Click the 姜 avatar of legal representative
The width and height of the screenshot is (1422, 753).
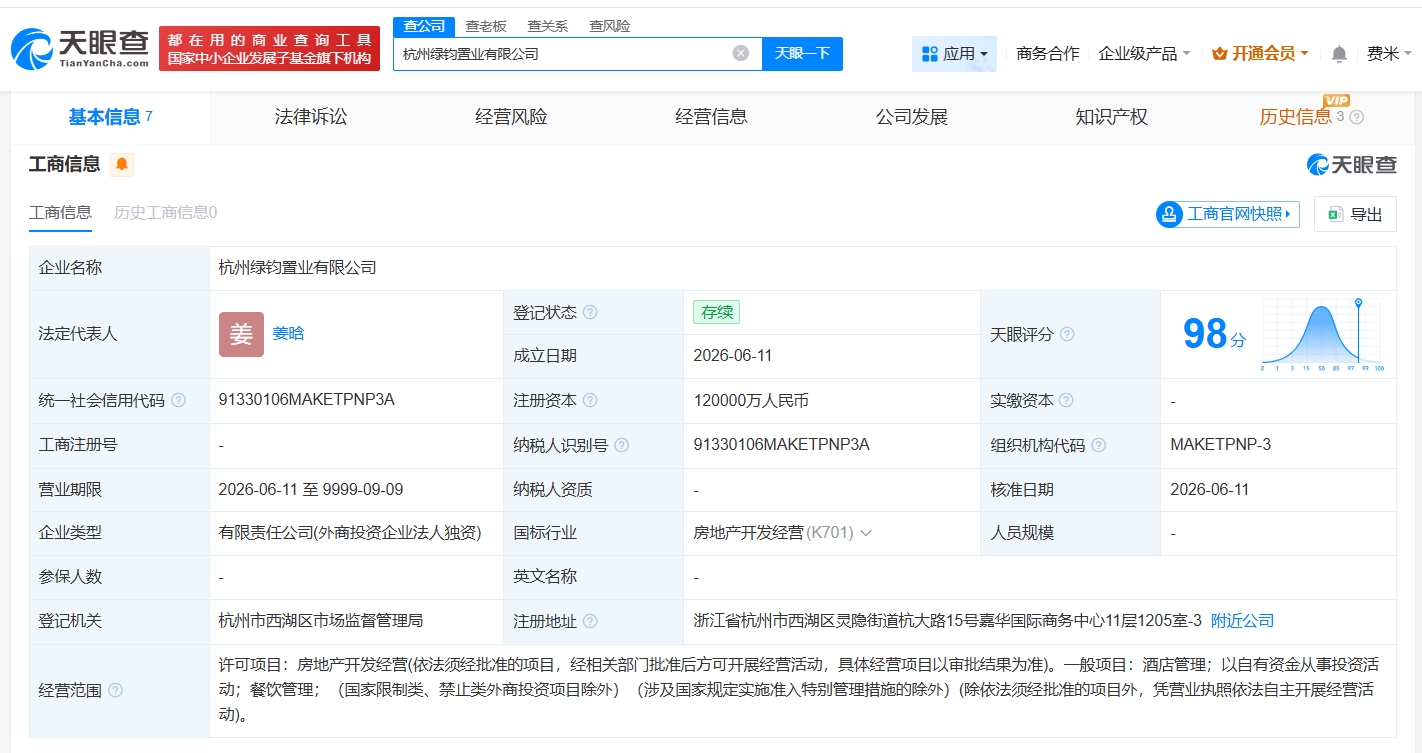[x=241, y=334]
